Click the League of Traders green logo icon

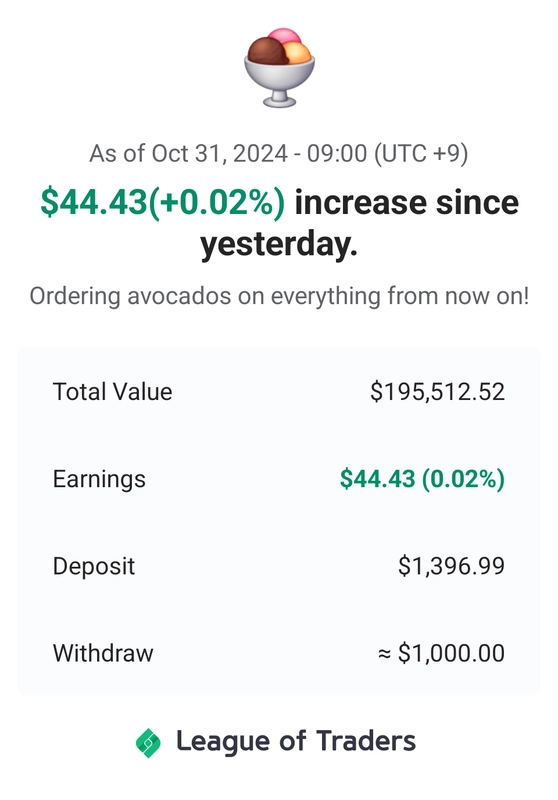point(148,743)
